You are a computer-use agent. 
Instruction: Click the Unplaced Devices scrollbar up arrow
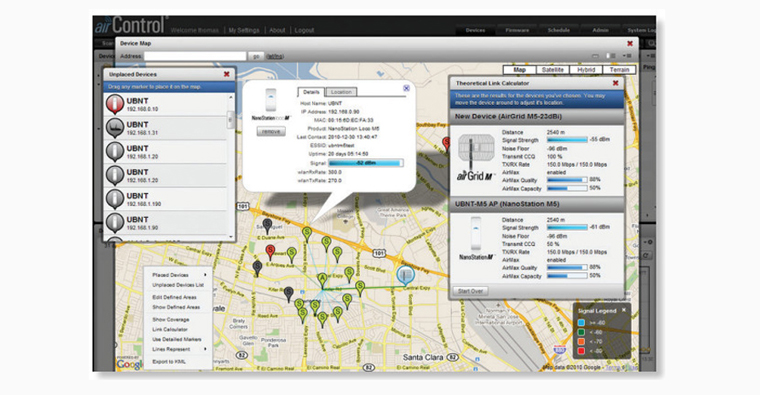pos(231,97)
